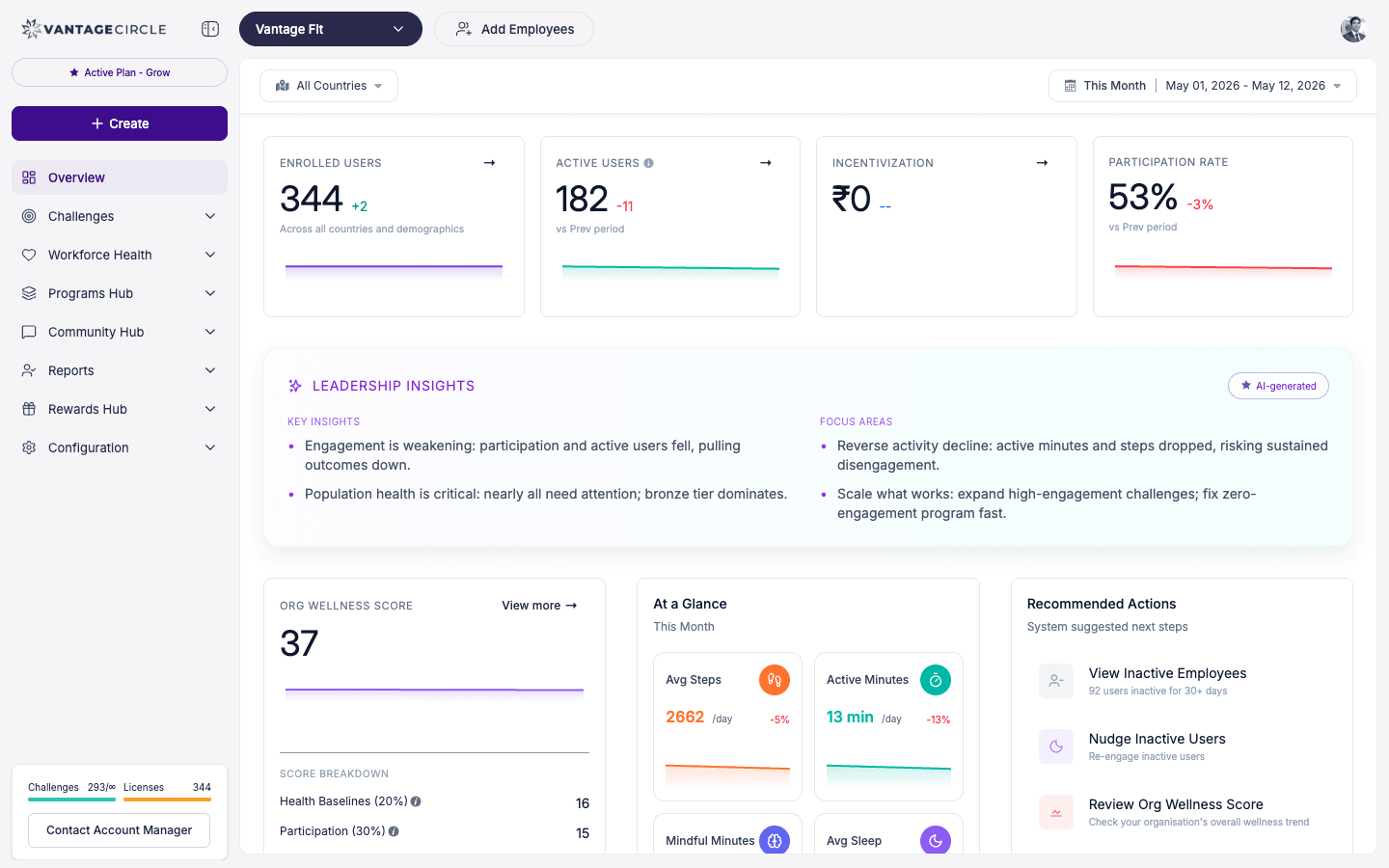Click the Leadership Insights sparkle icon
Screen dimensions: 1389x868
click(x=295, y=386)
